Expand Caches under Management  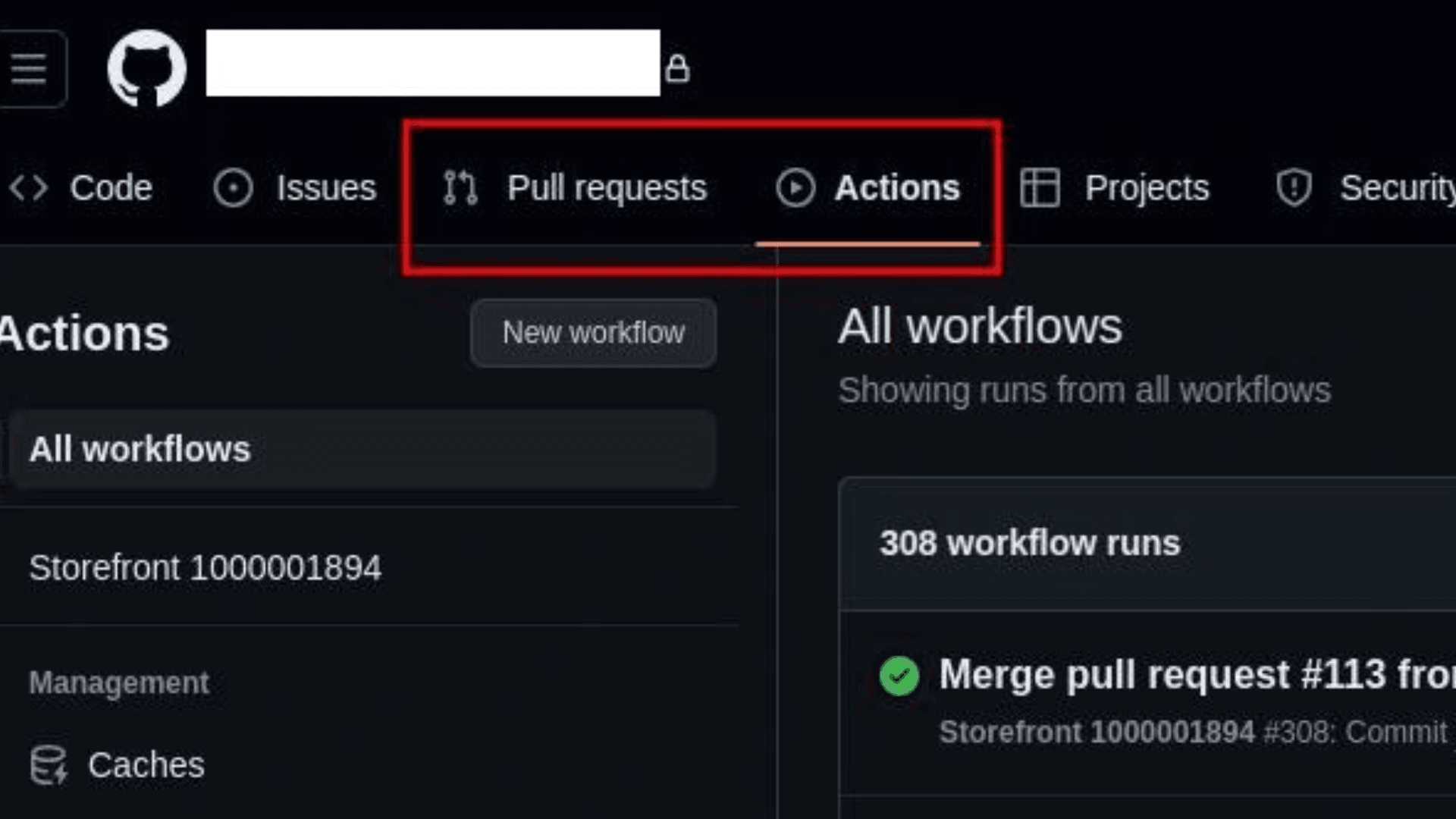(x=145, y=763)
